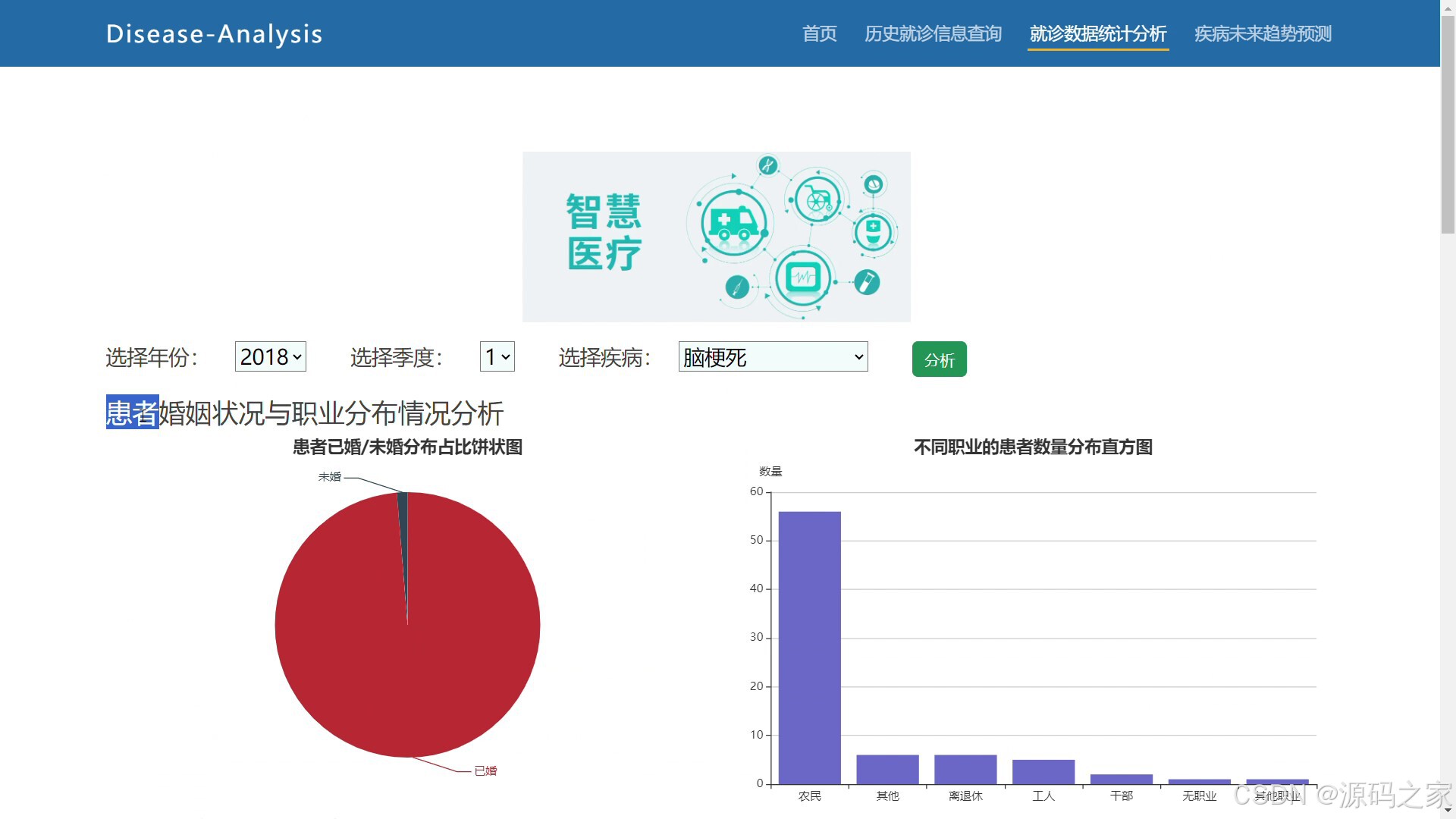
Task: Click the test tube icon in banner
Action: pos(866,282)
